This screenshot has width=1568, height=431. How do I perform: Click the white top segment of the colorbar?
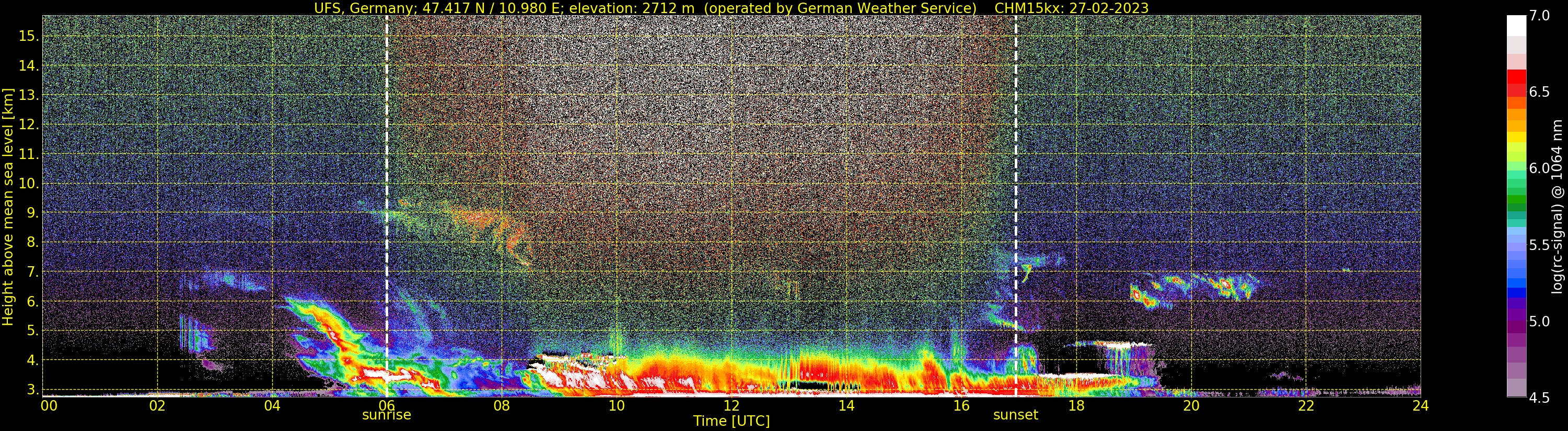tap(1516, 26)
